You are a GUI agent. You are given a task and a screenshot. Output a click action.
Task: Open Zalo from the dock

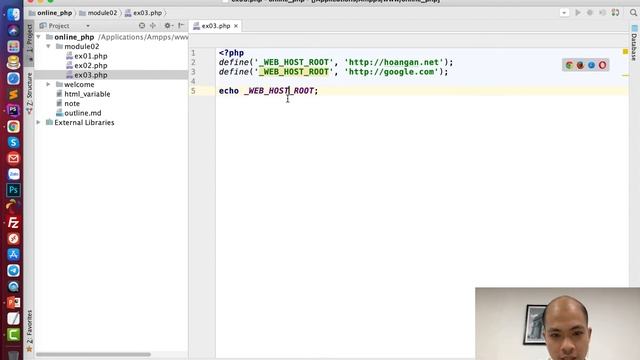point(13,174)
